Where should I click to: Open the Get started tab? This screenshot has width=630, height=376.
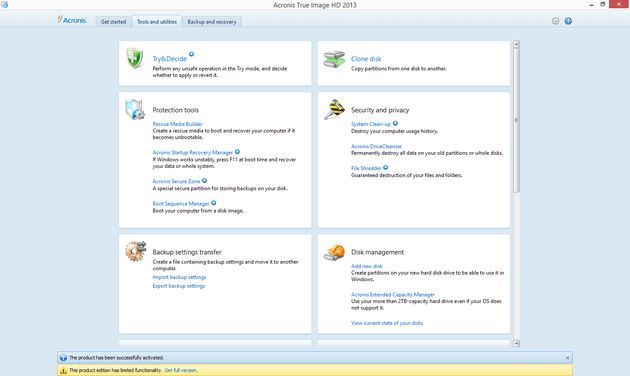[113, 22]
